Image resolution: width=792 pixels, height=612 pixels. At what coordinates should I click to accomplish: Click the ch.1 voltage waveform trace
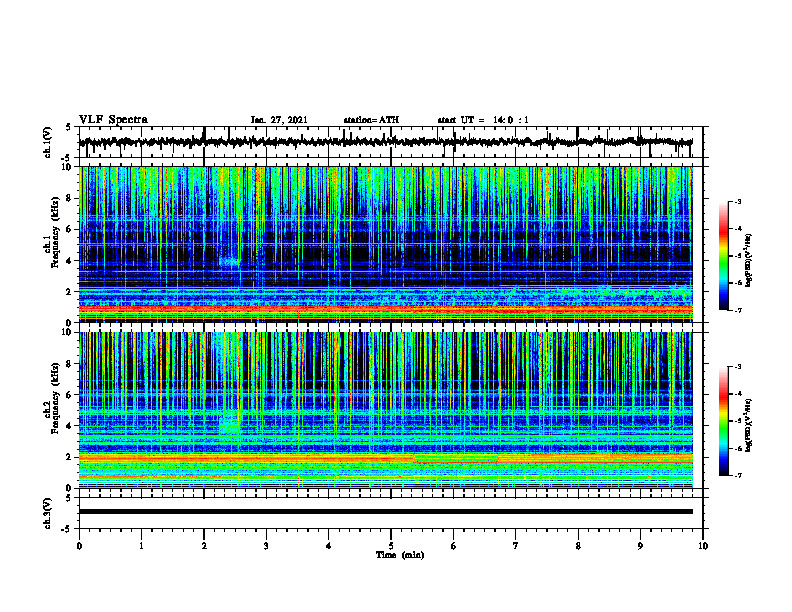click(x=385, y=142)
